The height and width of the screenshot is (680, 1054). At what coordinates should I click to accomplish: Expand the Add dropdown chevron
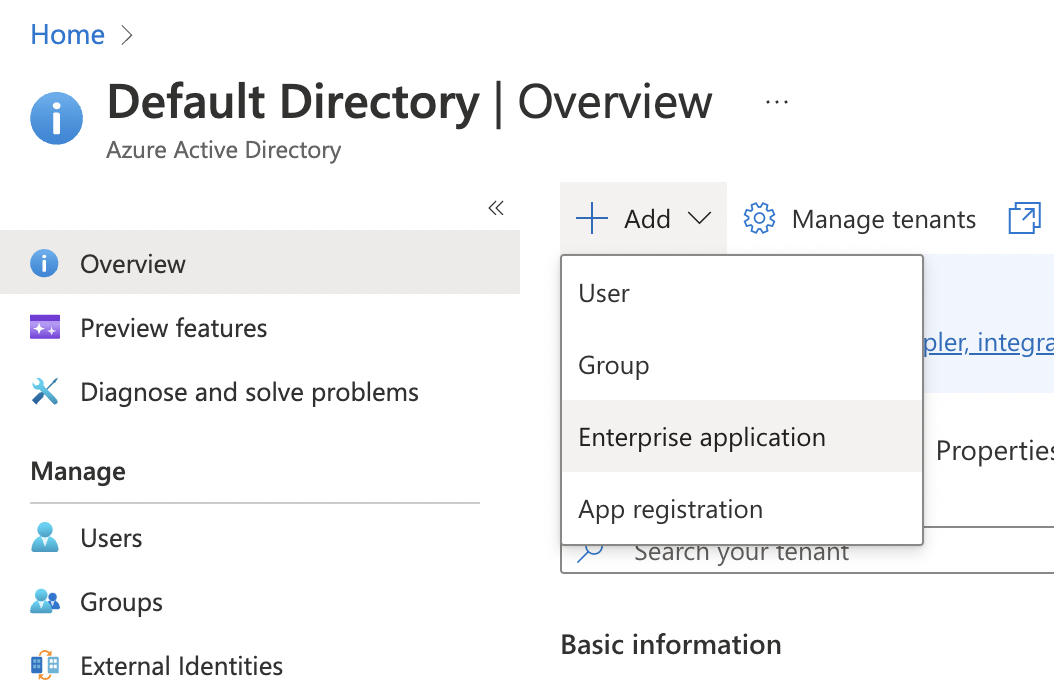pyautogui.click(x=699, y=218)
